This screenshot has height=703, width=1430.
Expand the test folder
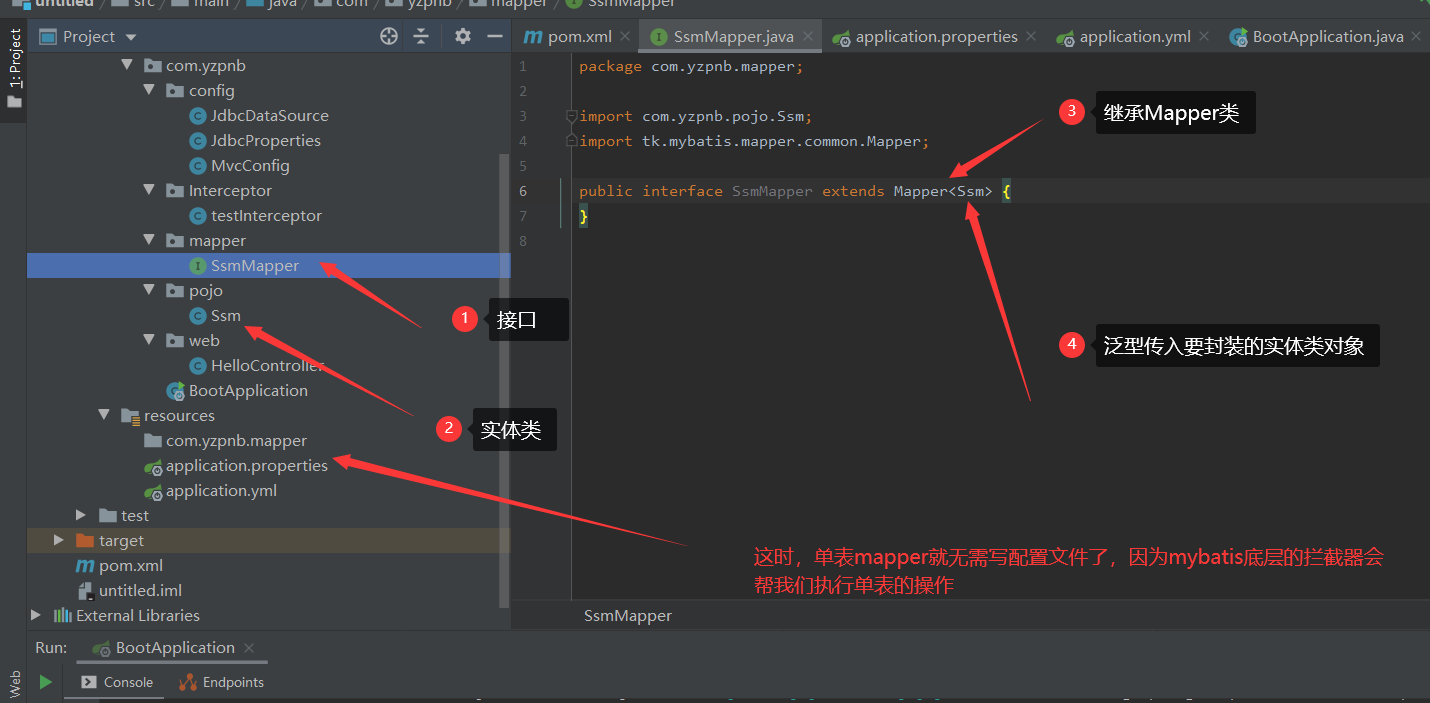click(x=81, y=515)
